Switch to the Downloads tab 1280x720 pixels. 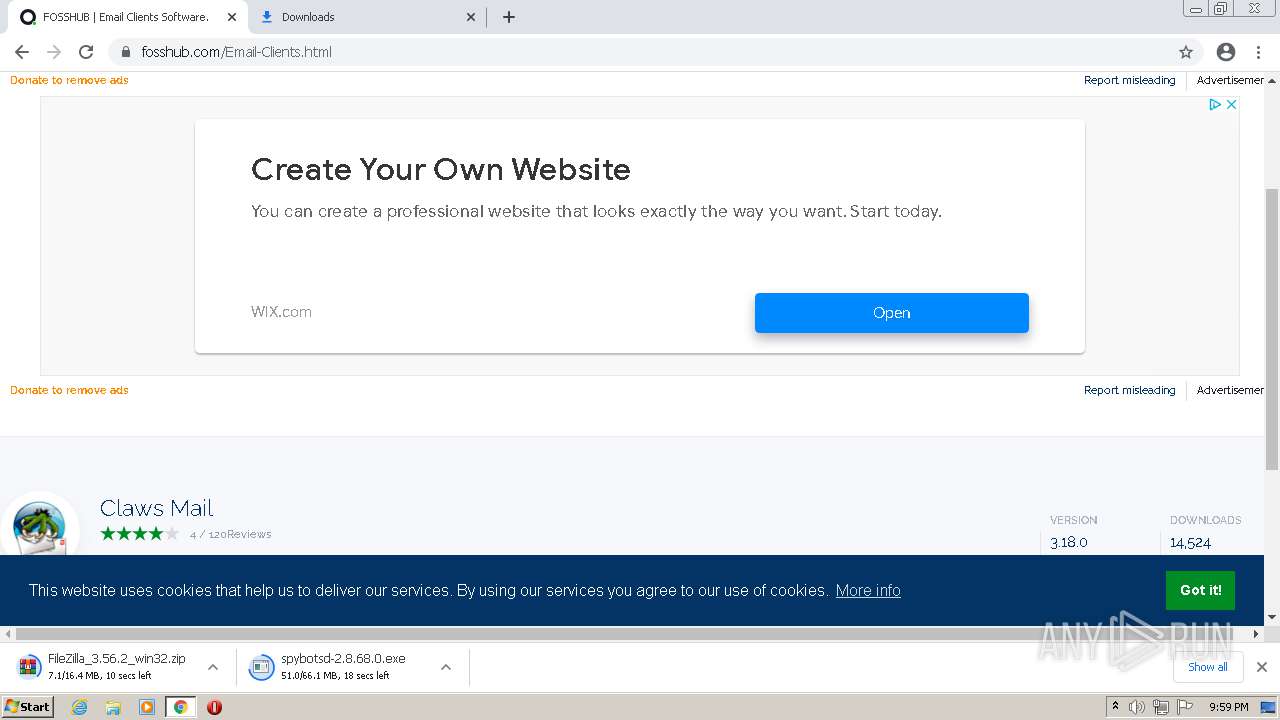point(365,17)
